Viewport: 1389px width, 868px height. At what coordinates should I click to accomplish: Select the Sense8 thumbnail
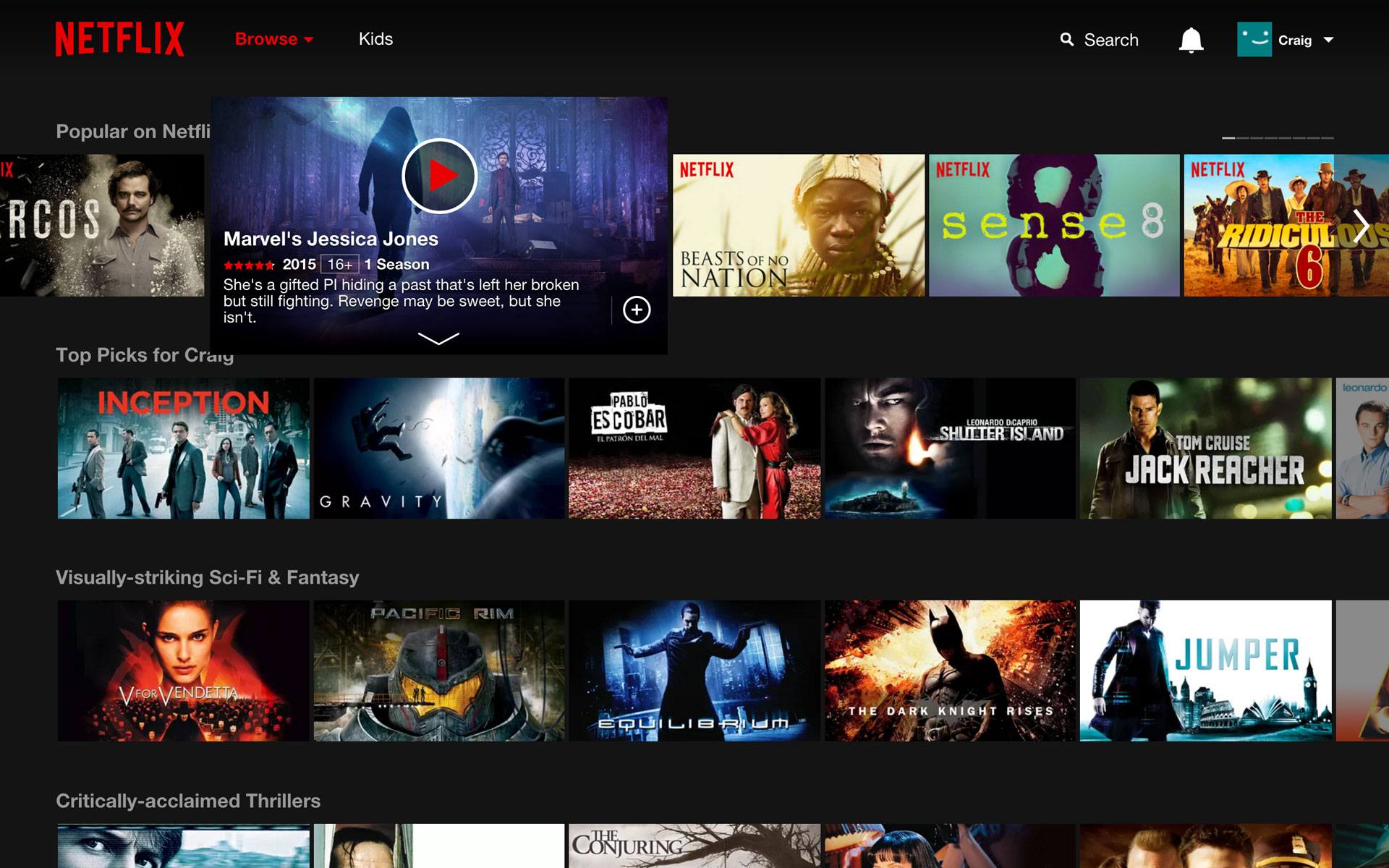point(1054,225)
